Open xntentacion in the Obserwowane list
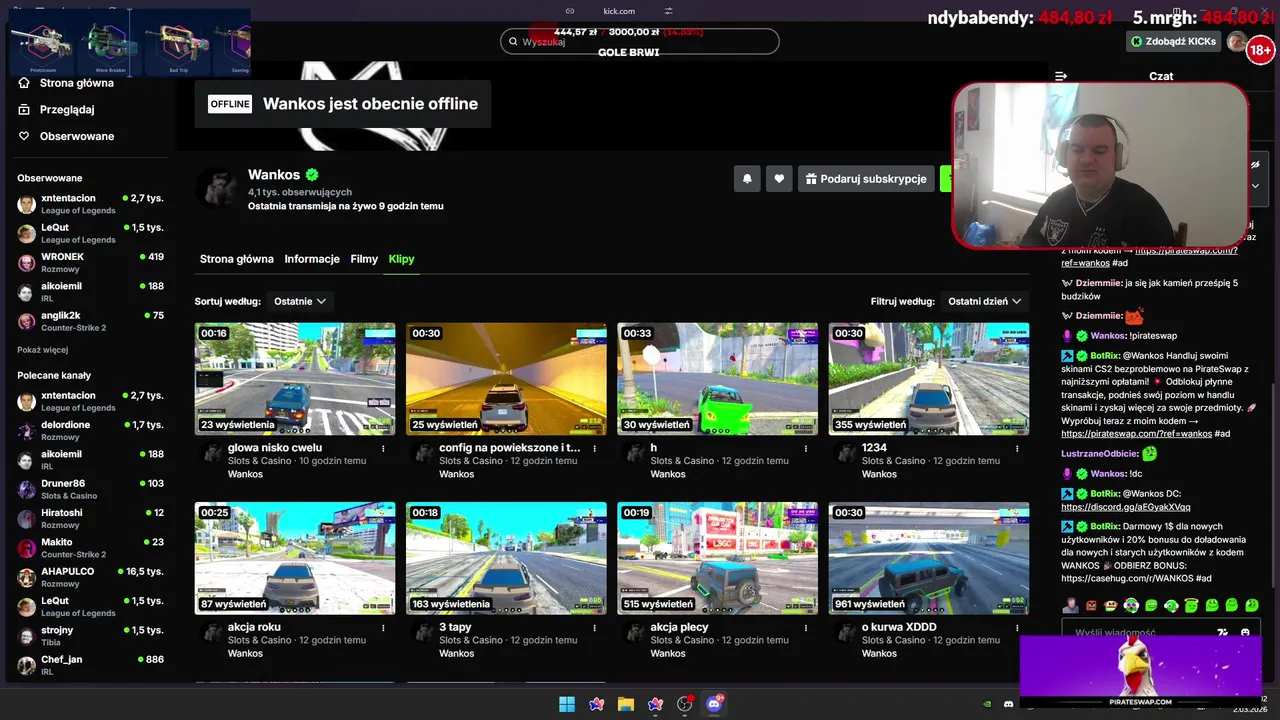The width and height of the screenshot is (1280, 720). point(90,204)
